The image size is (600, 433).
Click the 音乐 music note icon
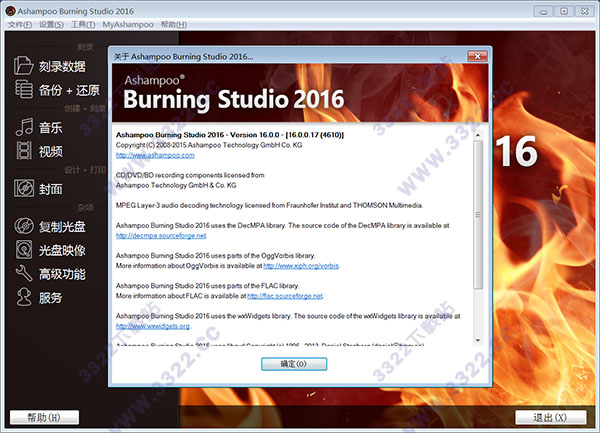point(24,127)
